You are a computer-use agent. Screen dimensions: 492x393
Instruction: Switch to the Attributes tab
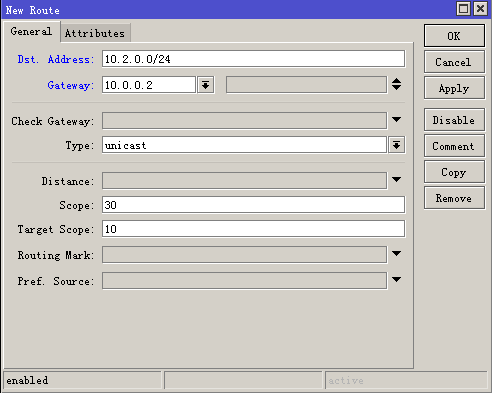click(95, 33)
